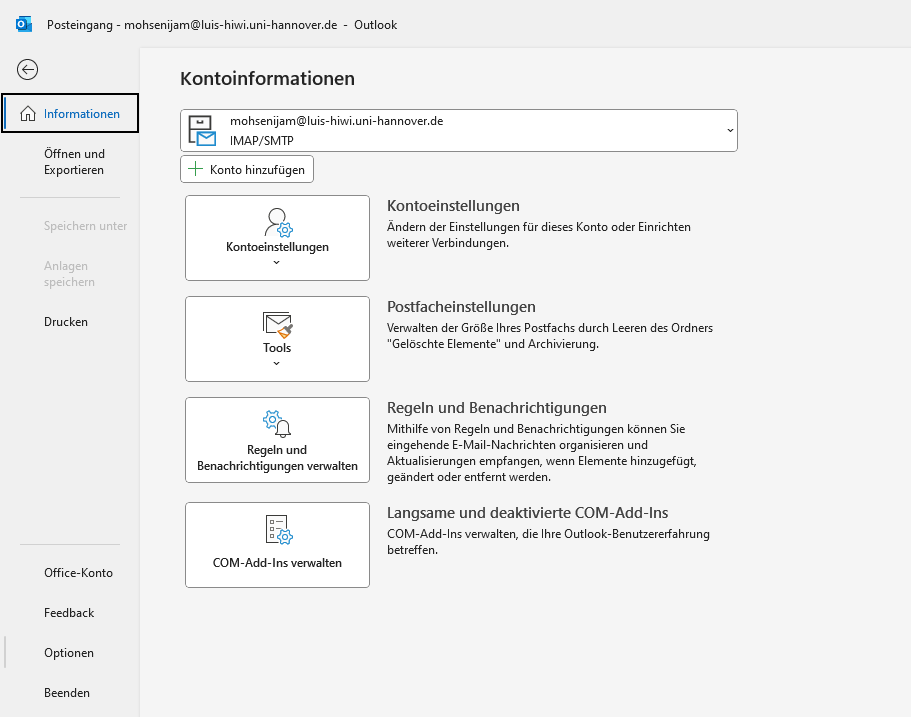Click the green plus icon for Konto hinzufügen
The width and height of the screenshot is (911, 717).
[x=196, y=169]
